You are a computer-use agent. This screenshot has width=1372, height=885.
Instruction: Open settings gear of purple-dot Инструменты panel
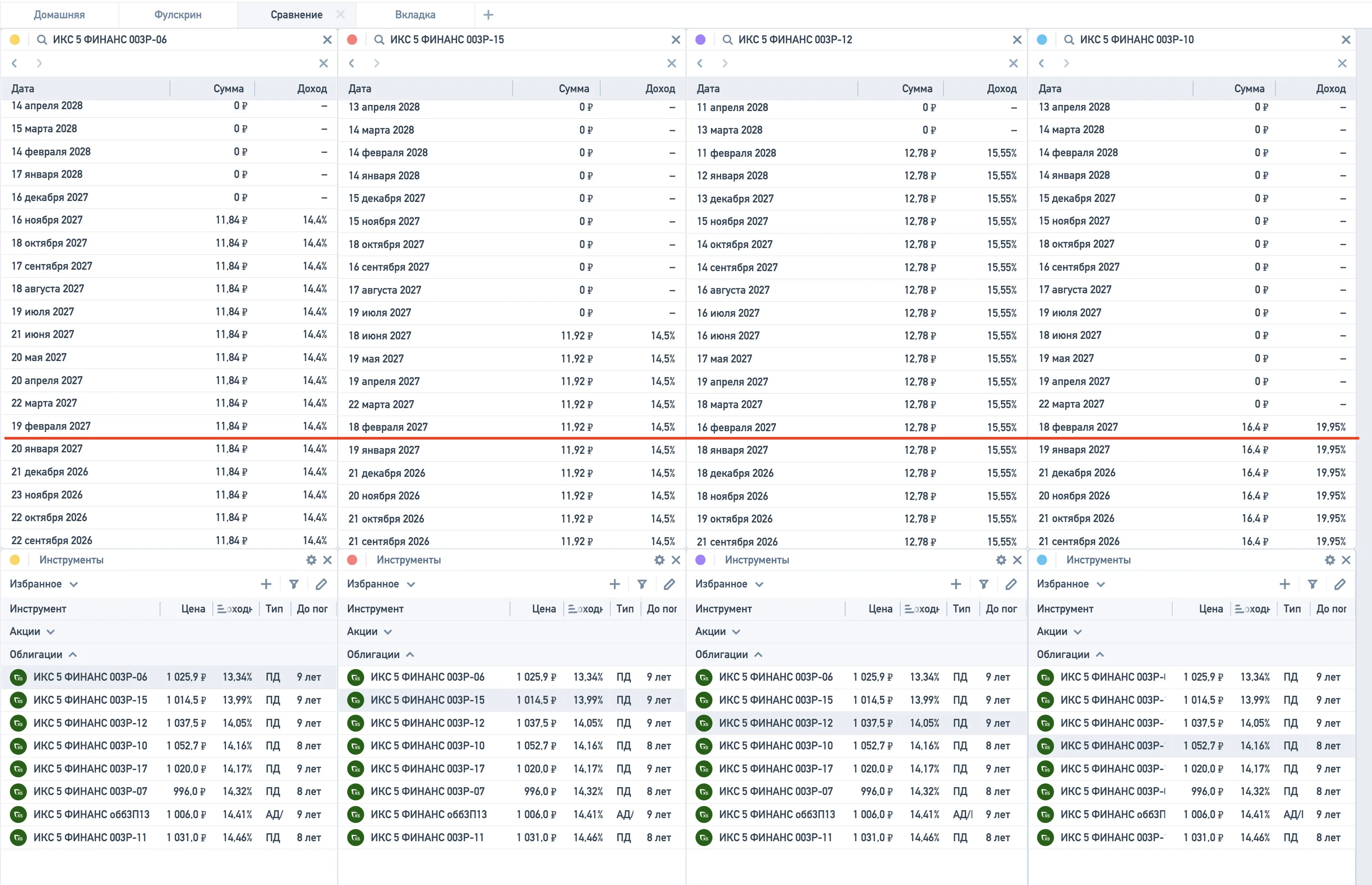coord(1001,560)
